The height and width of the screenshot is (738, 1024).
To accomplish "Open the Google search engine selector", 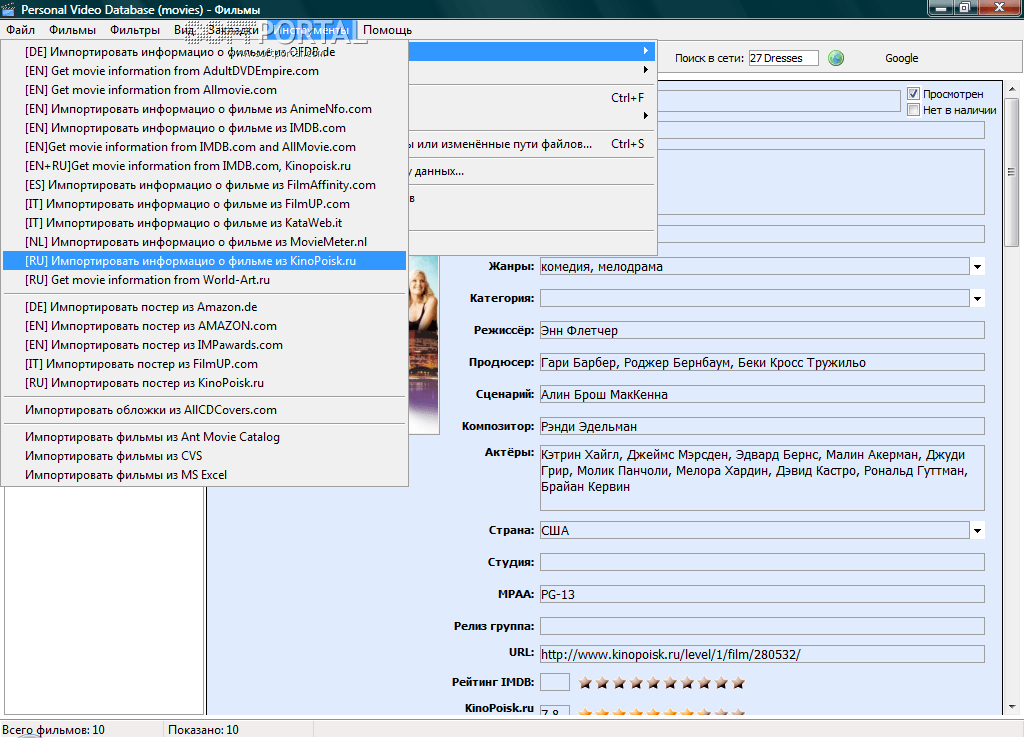I will tap(901, 58).
